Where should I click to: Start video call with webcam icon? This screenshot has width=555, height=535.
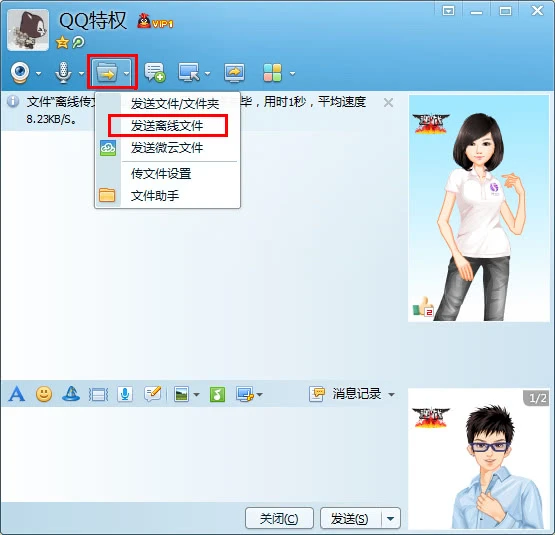pos(20,73)
